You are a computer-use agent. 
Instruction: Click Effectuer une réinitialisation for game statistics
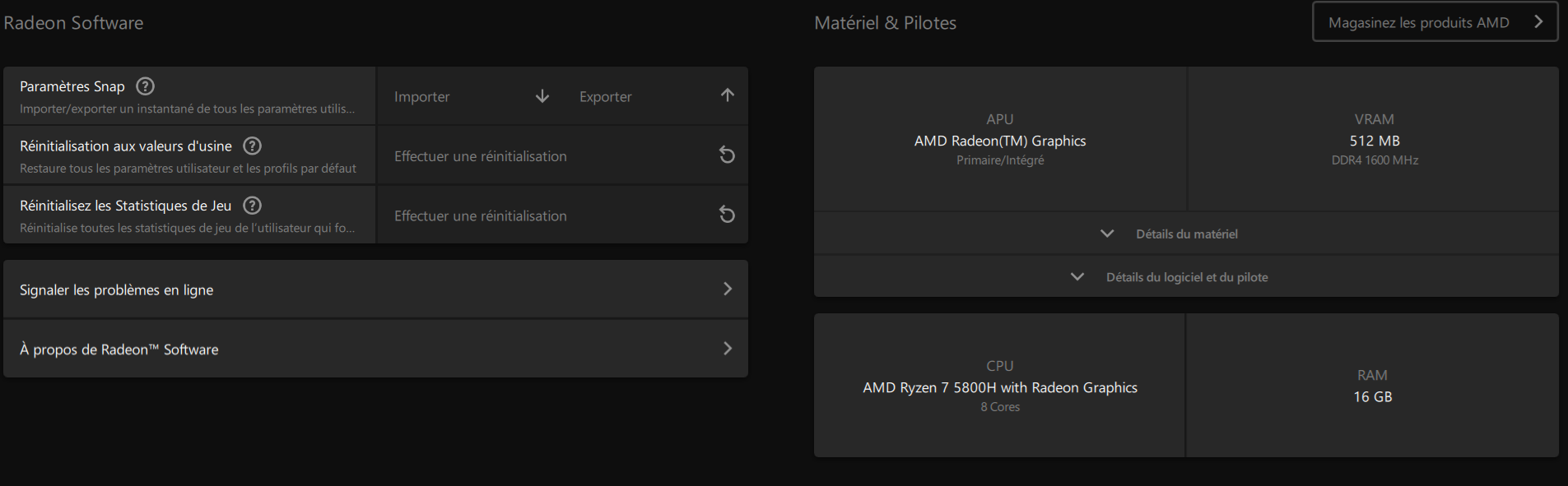click(x=481, y=216)
